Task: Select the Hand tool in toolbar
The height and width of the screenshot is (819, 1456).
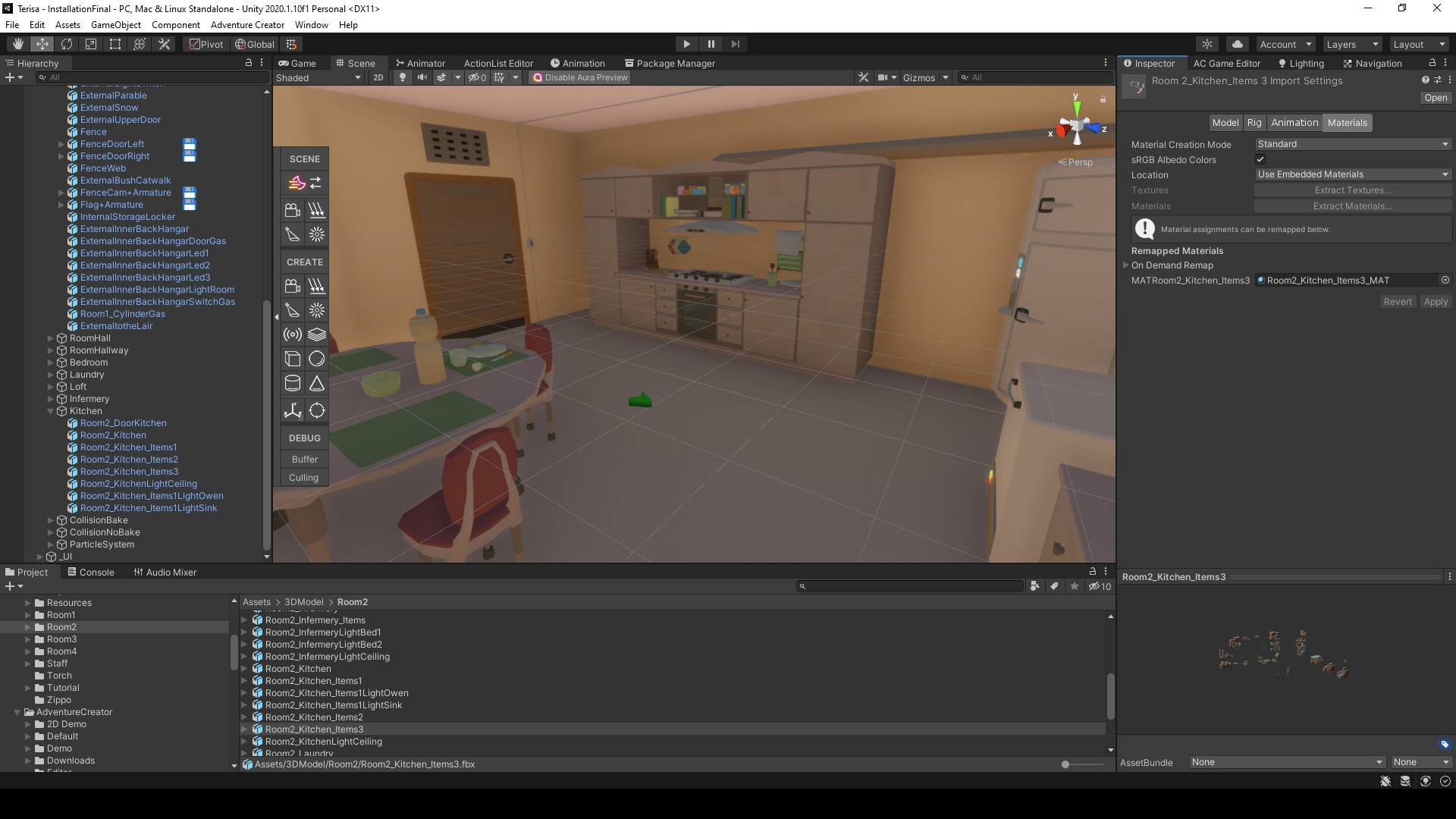Action: tap(18, 44)
